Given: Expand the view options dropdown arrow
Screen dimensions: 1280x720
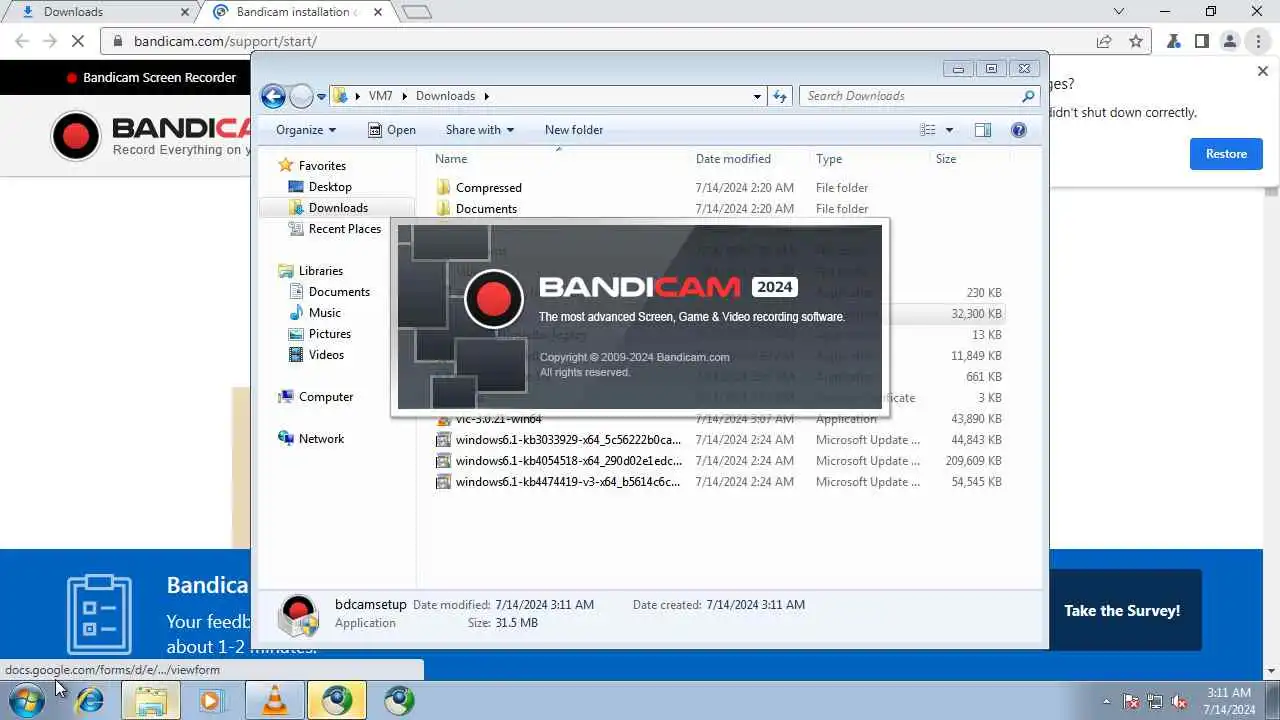Looking at the screenshot, I should pos(949,130).
